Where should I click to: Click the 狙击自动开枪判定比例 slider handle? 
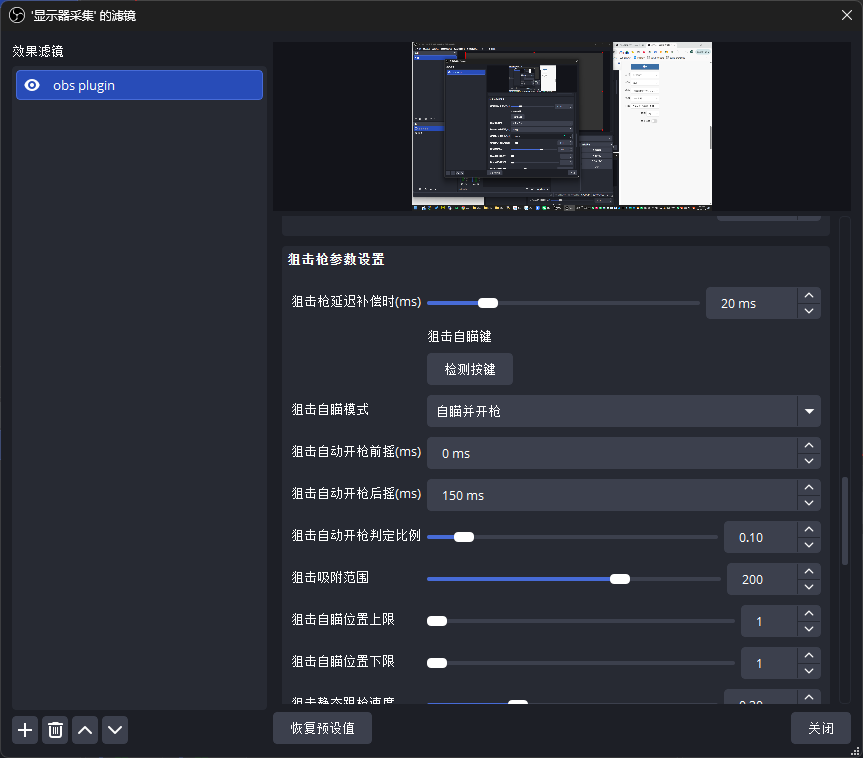click(464, 537)
